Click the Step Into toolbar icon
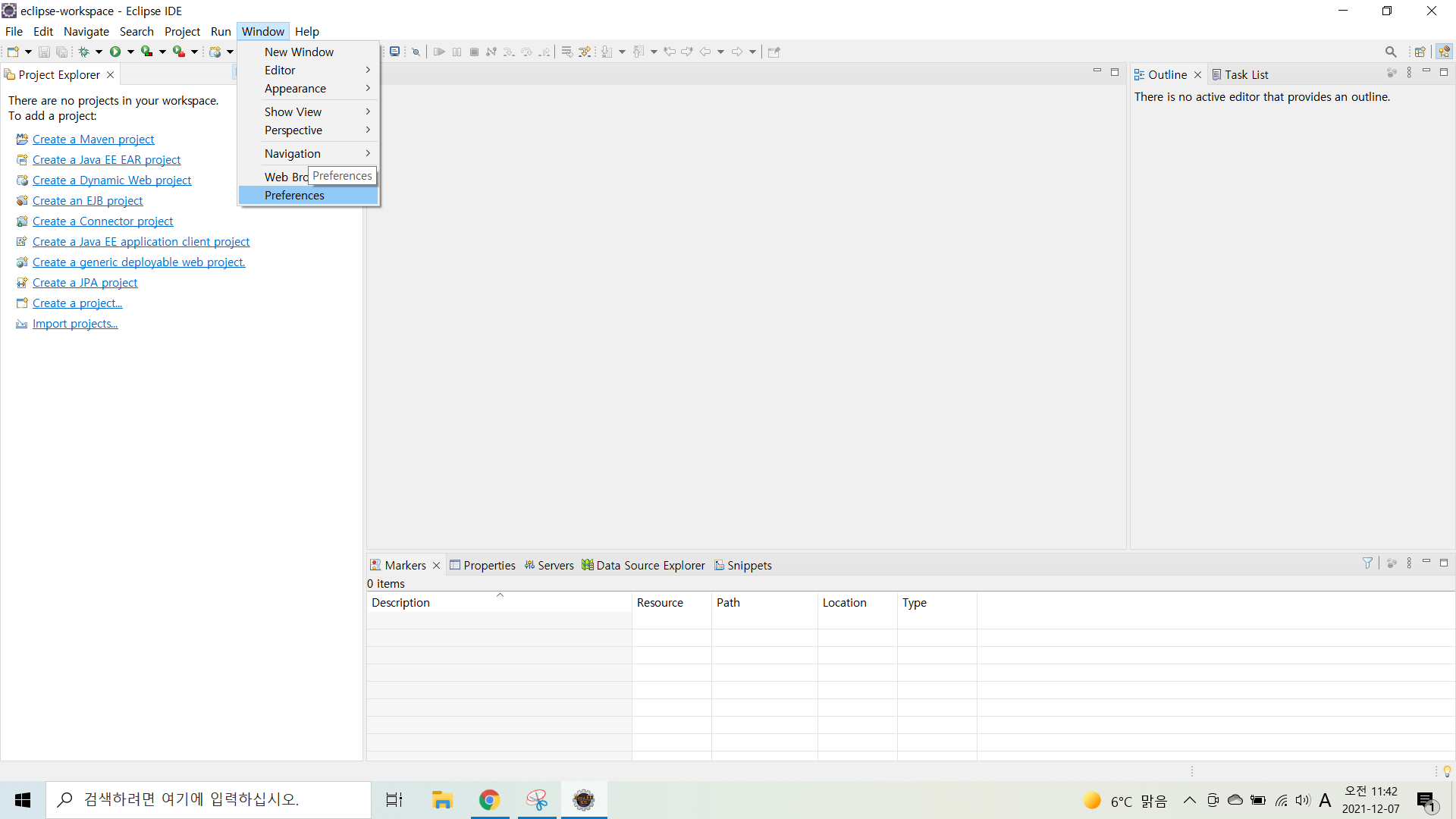 tap(509, 52)
